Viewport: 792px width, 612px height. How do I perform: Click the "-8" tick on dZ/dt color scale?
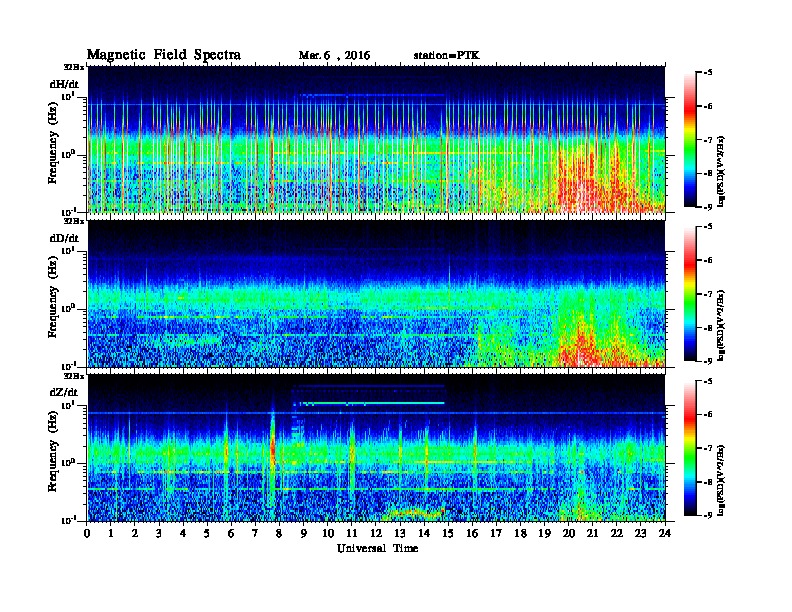coord(707,482)
